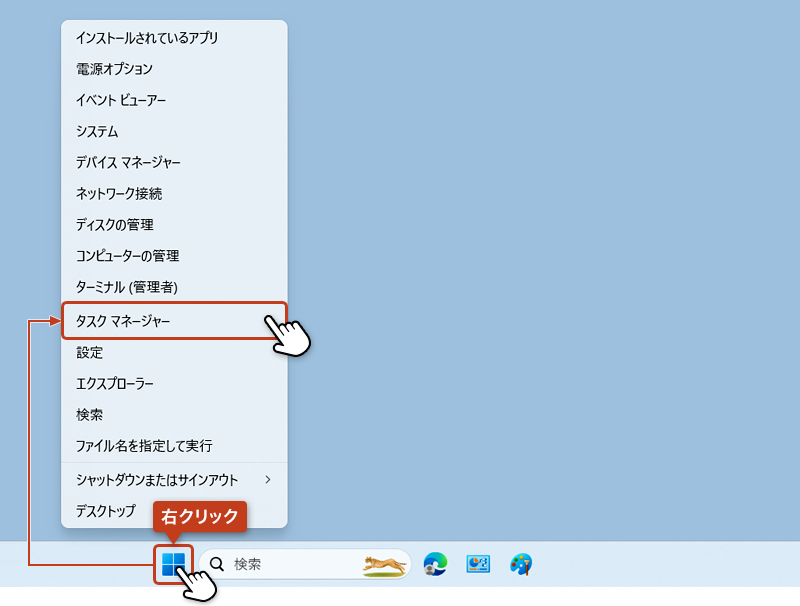Launch Paint from the taskbar

click(x=520, y=563)
